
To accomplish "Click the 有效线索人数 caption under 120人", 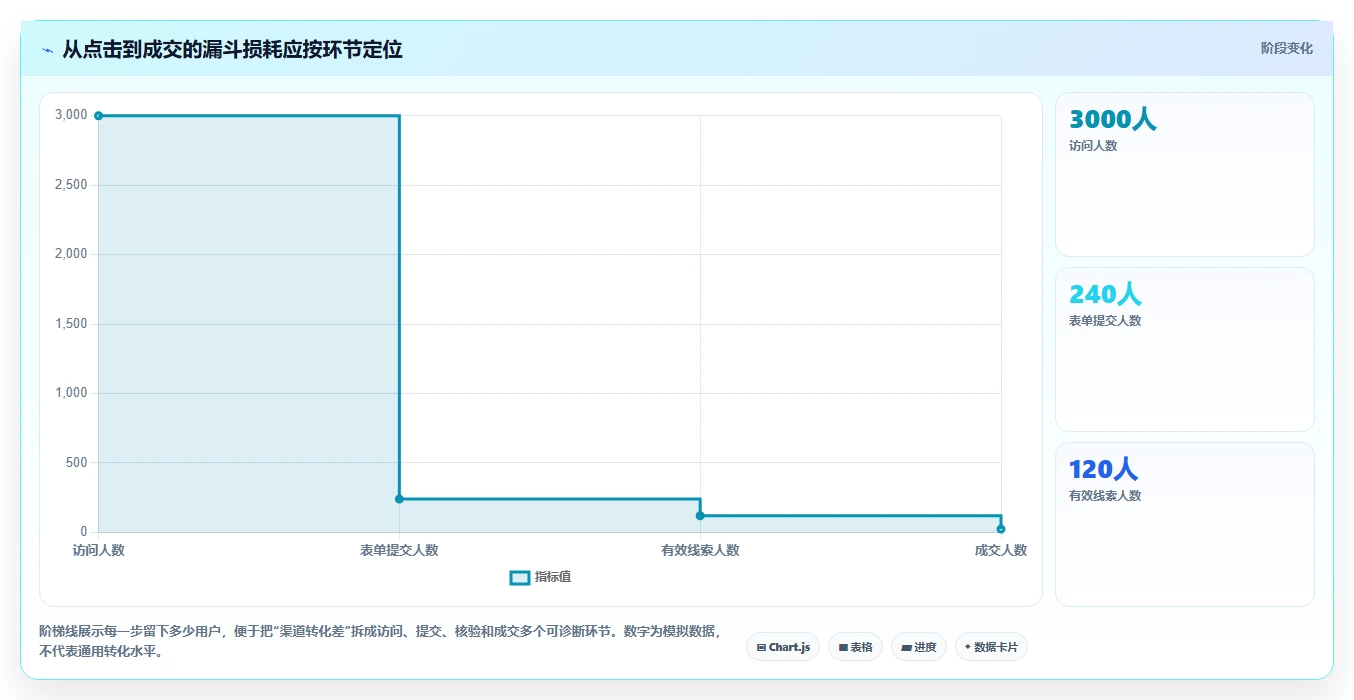I will click(1105, 496).
